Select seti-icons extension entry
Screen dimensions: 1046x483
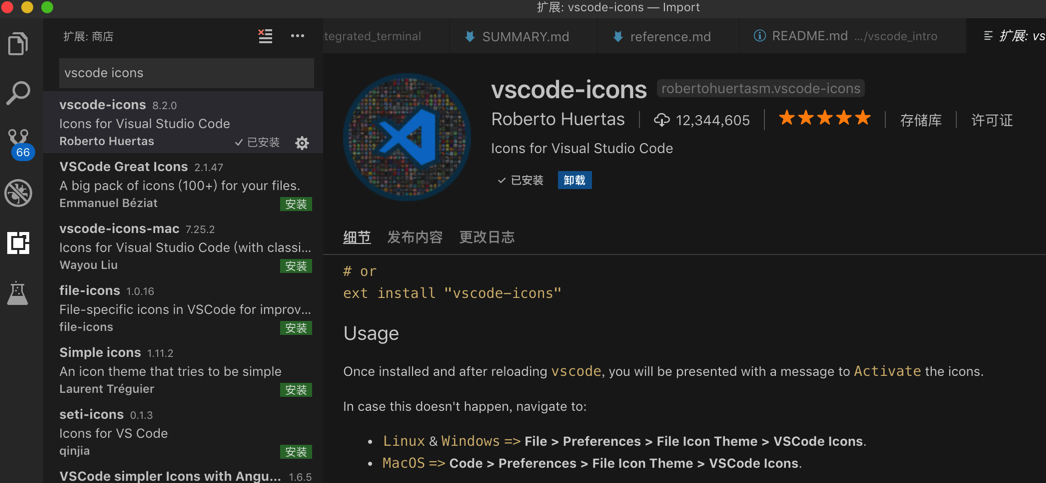click(x=183, y=431)
